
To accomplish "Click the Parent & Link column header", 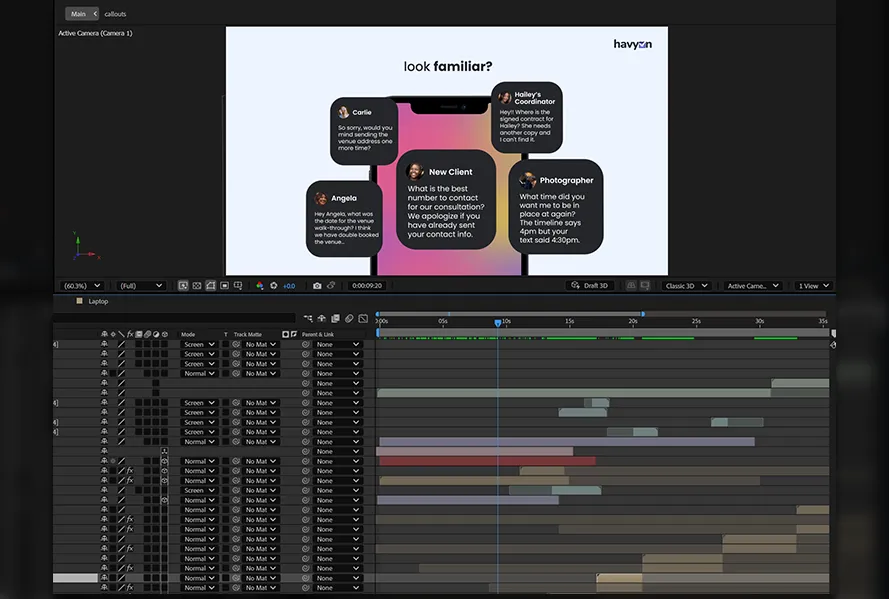I will point(318,334).
